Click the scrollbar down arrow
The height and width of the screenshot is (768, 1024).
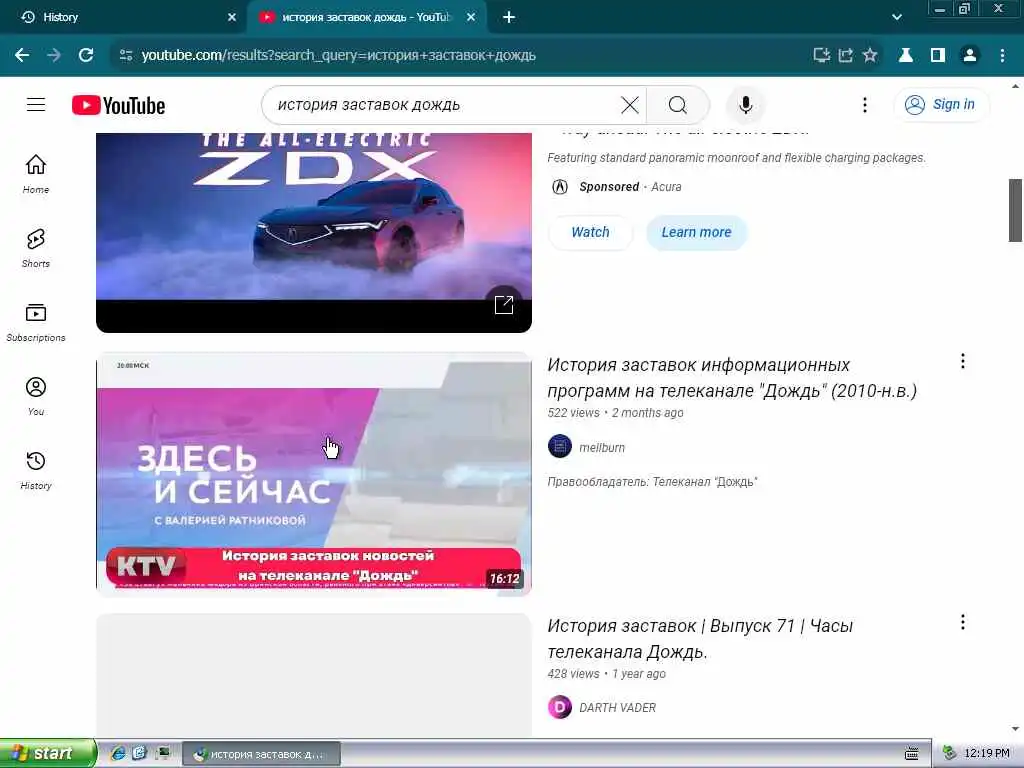1015,729
